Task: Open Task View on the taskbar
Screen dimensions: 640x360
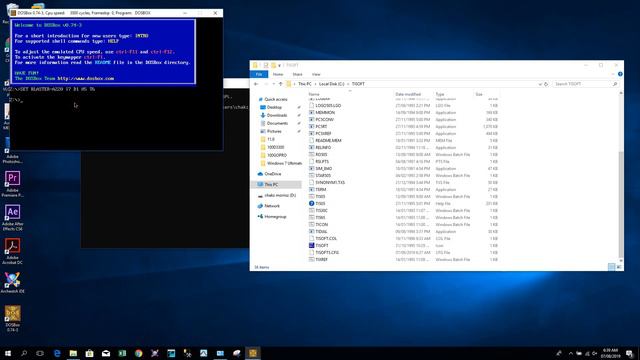Action: click(40, 353)
